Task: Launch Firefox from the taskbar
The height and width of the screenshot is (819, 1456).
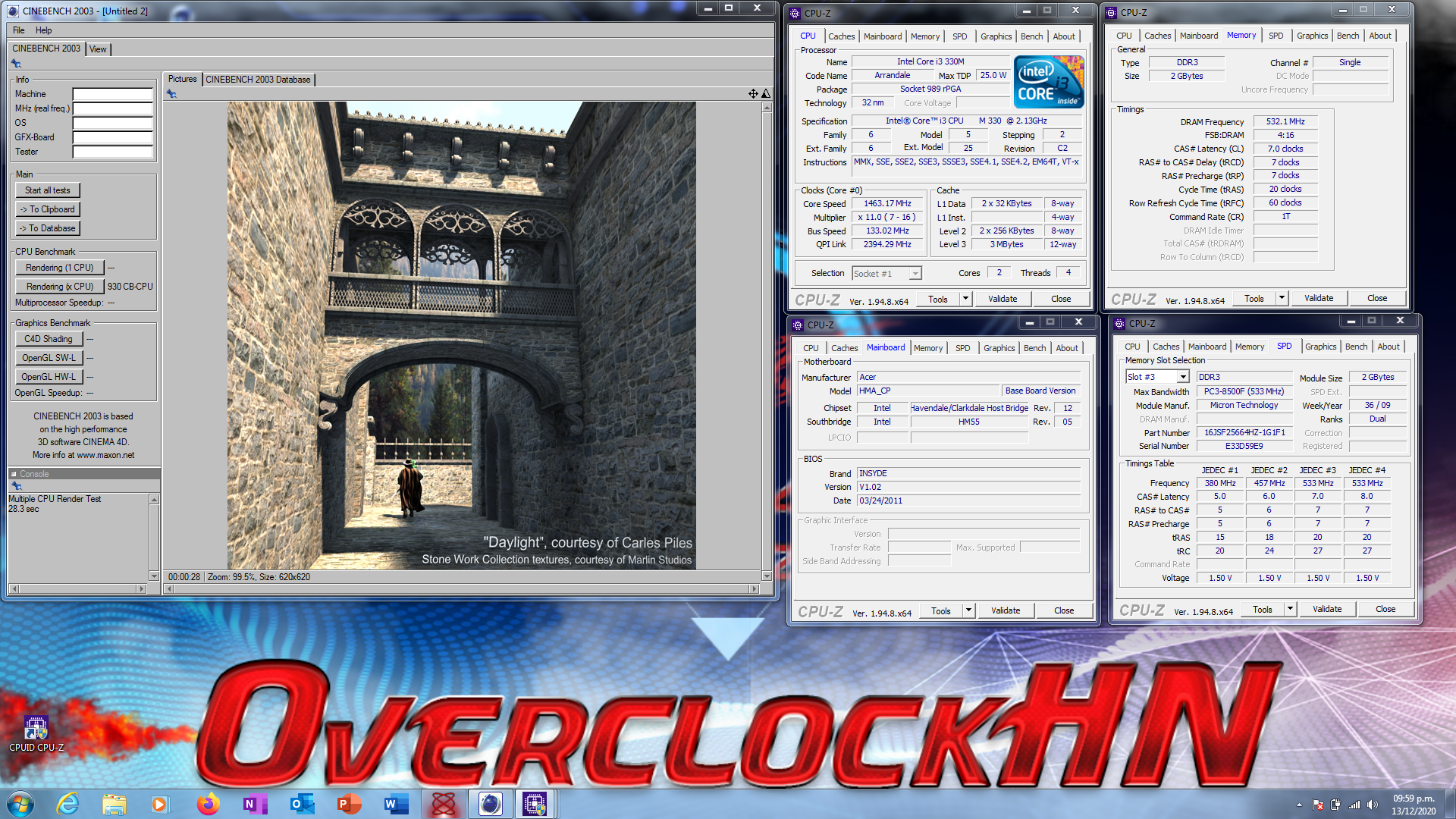Action: pos(207,803)
